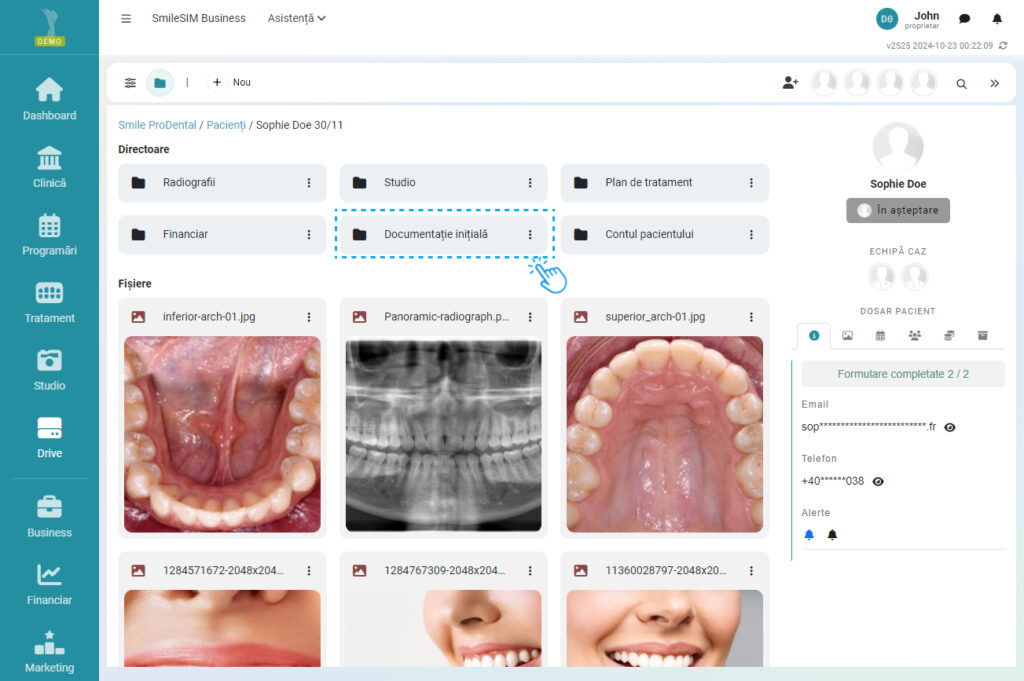Viewport: 1024px width, 681px height.
Task: Expand the double-chevron panel toggle
Action: tap(994, 84)
